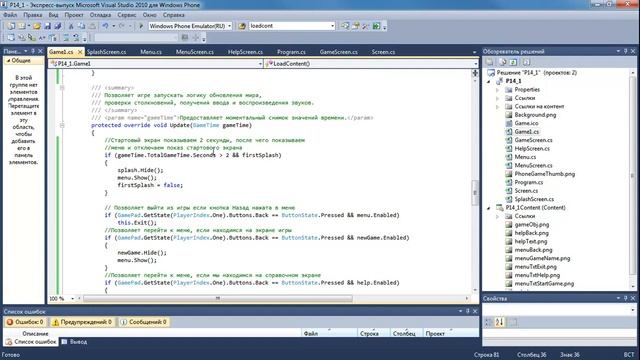Start debugging with the green play icon
Image resolution: width=640 pixels, height=360 pixels.
(141, 26)
